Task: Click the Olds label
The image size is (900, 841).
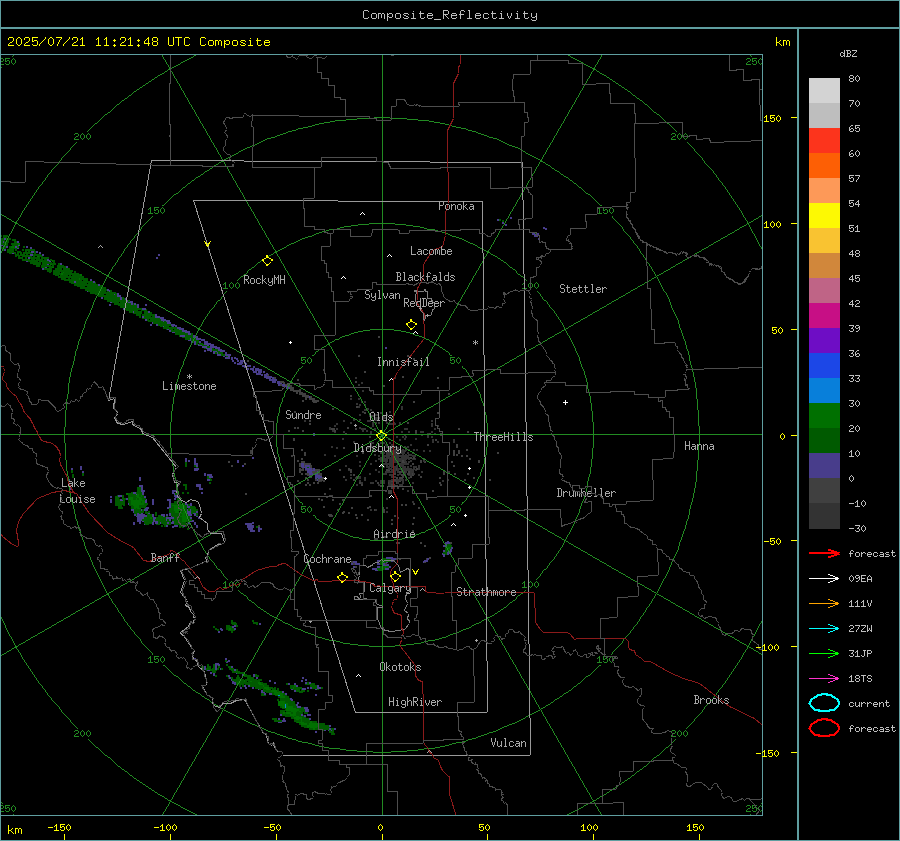Action: 381,417
